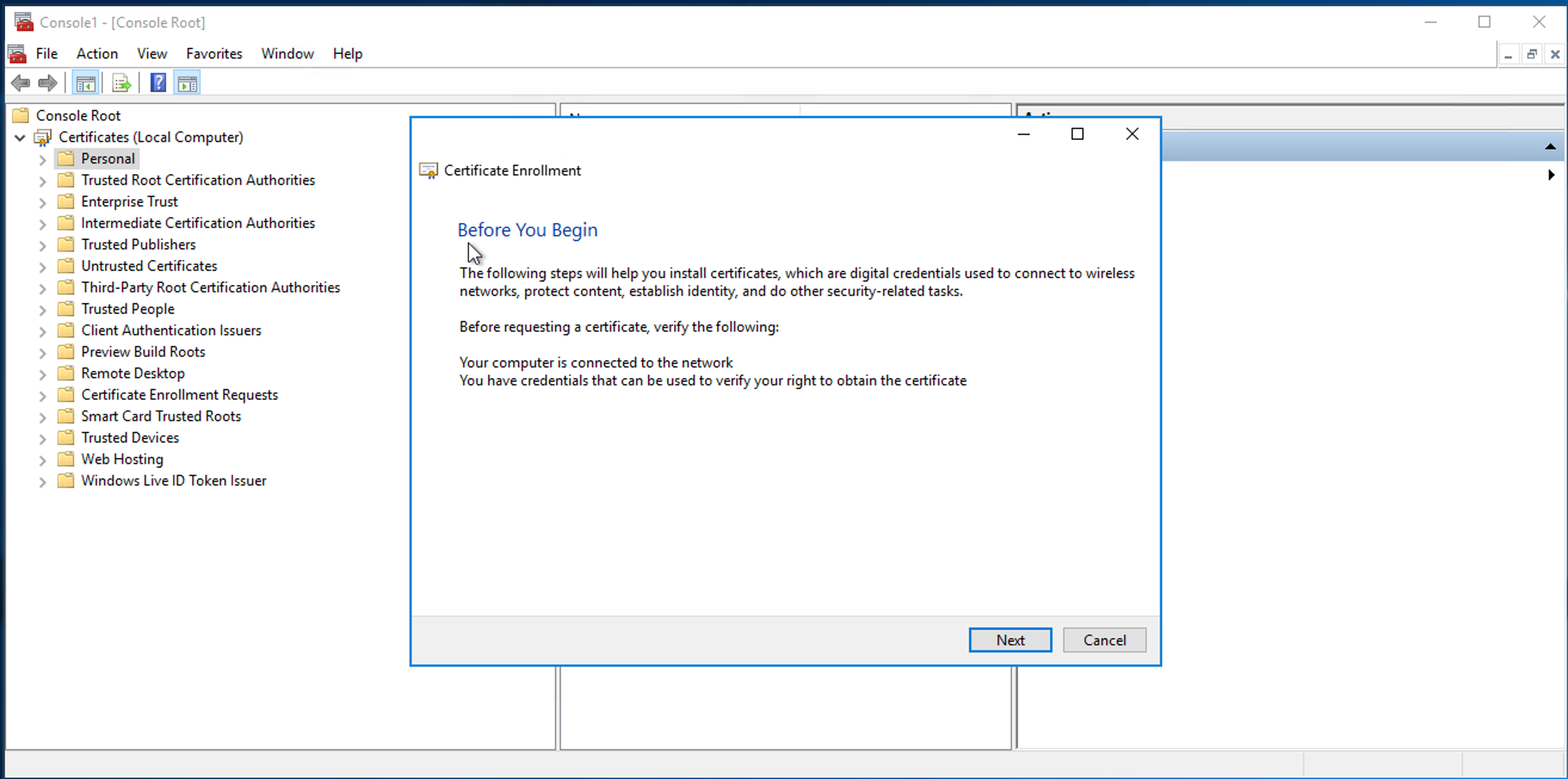This screenshot has width=1568, height=779.
Task: Minimize the inner Console Root child window
Action: click(1508, 55)
